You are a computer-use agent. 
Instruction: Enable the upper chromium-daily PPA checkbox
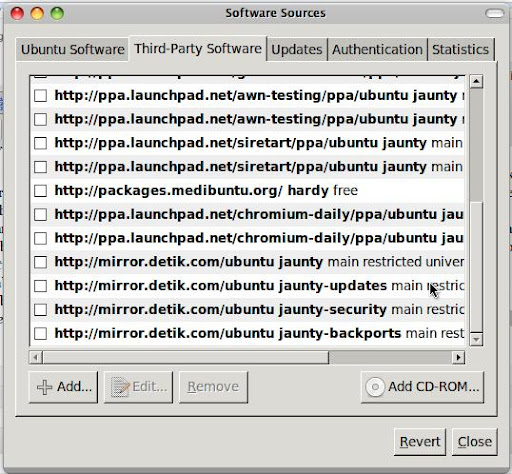coord(41,214)
